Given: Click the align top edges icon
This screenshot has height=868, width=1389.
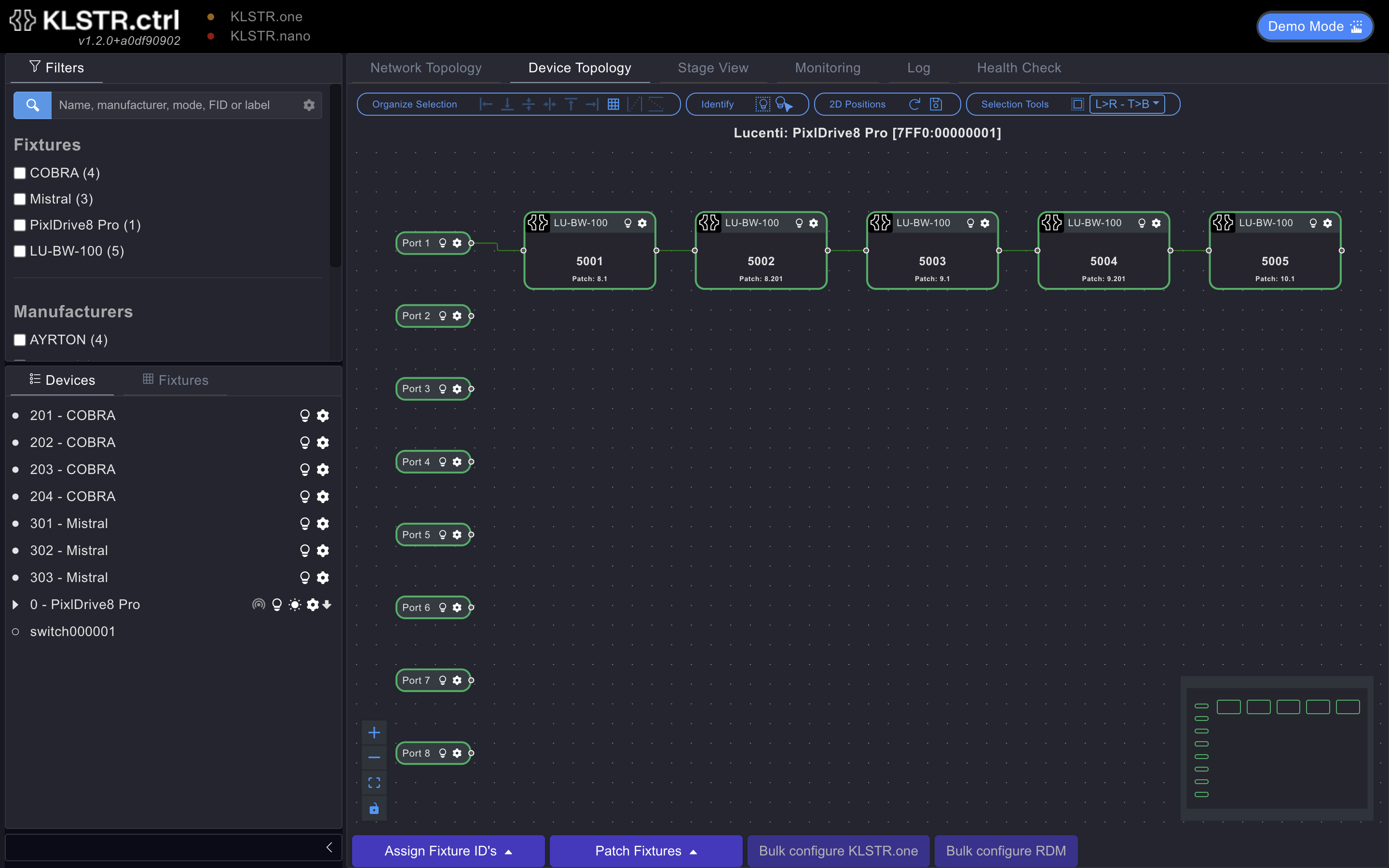Looking at the screenshot, I should point(571,104).
